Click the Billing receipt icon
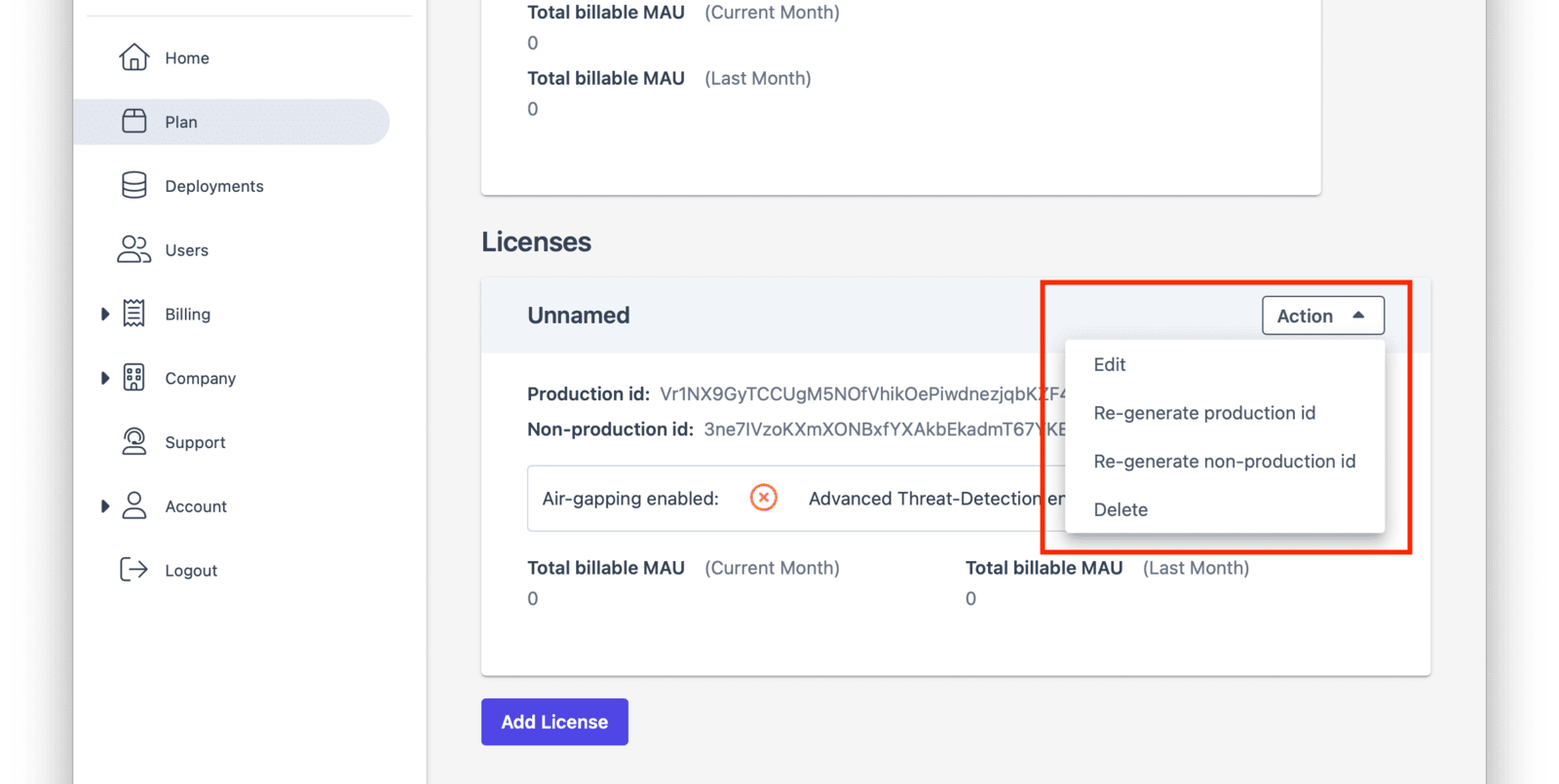The height and width of the screenshot is (784, 1559). [133, 314]
